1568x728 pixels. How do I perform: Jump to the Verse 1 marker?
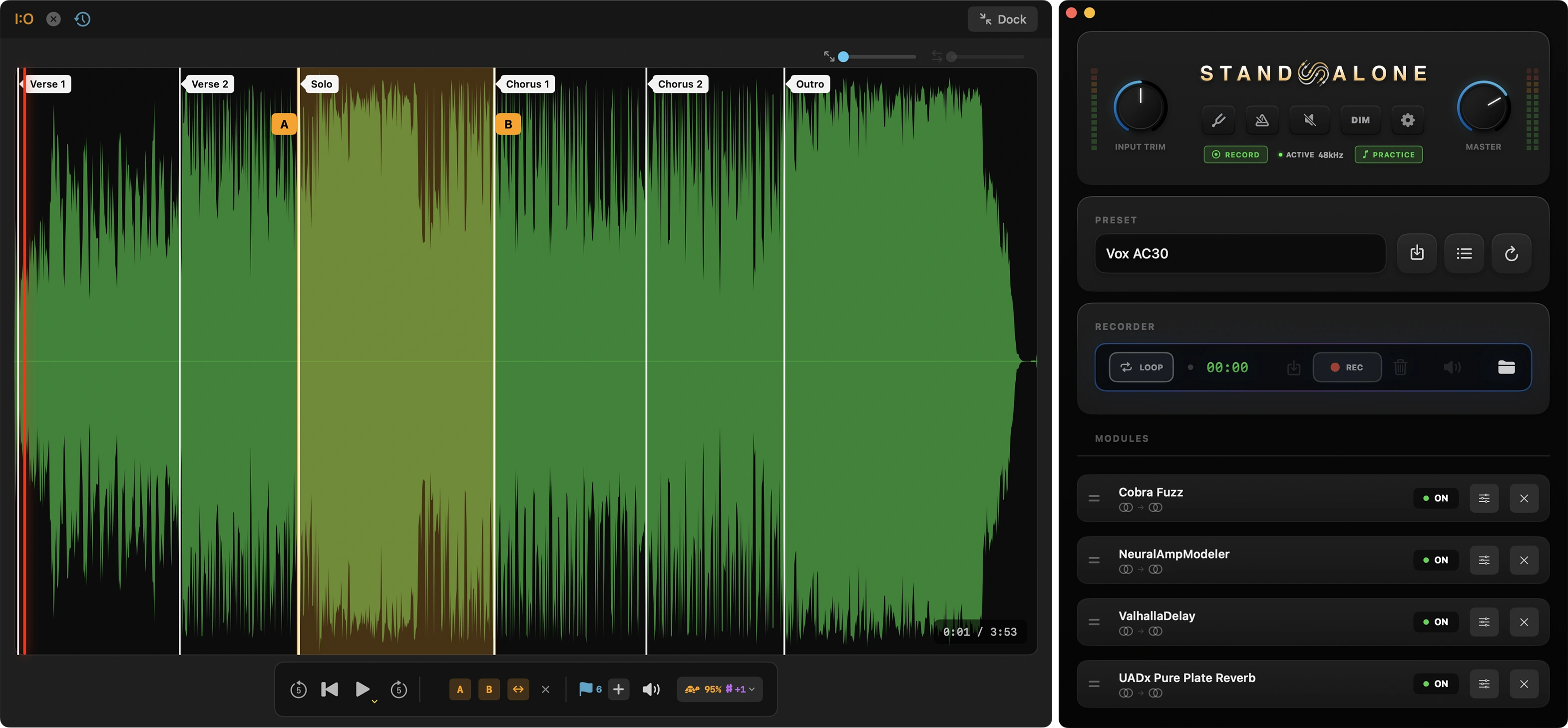click(47, 84)
